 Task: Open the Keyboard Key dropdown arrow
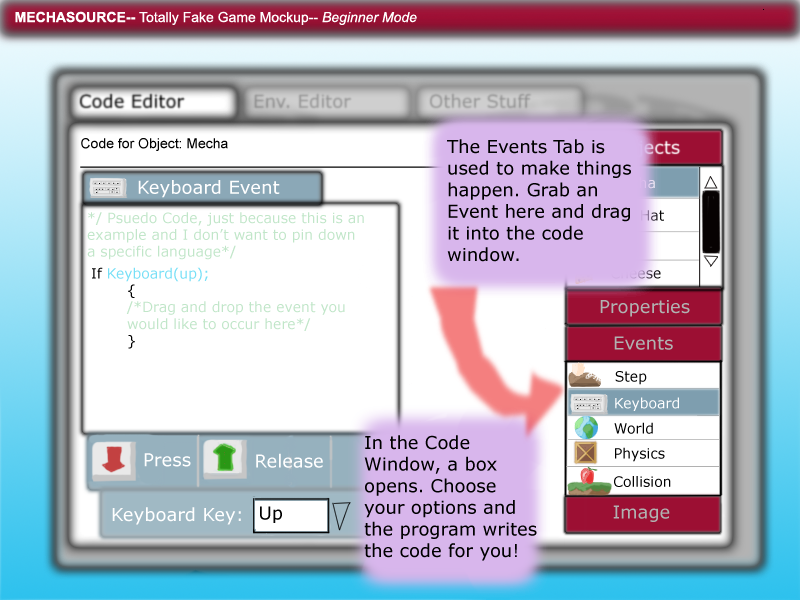(341, 515)
